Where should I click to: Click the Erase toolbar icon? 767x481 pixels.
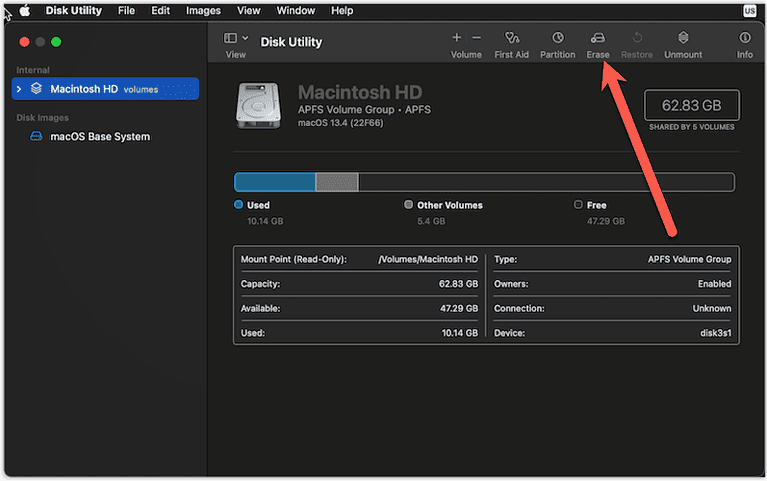click(x=598, y=38)
